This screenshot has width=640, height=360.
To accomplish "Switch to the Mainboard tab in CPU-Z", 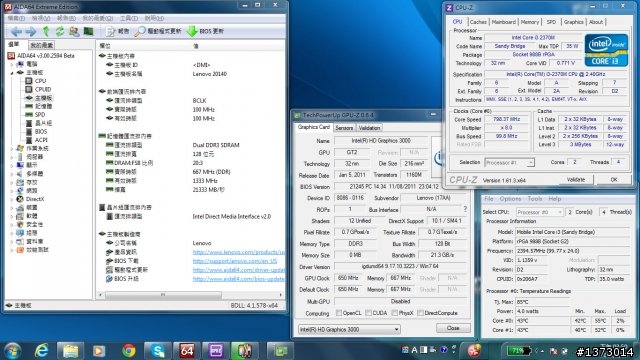I will [x=503, y=22].
